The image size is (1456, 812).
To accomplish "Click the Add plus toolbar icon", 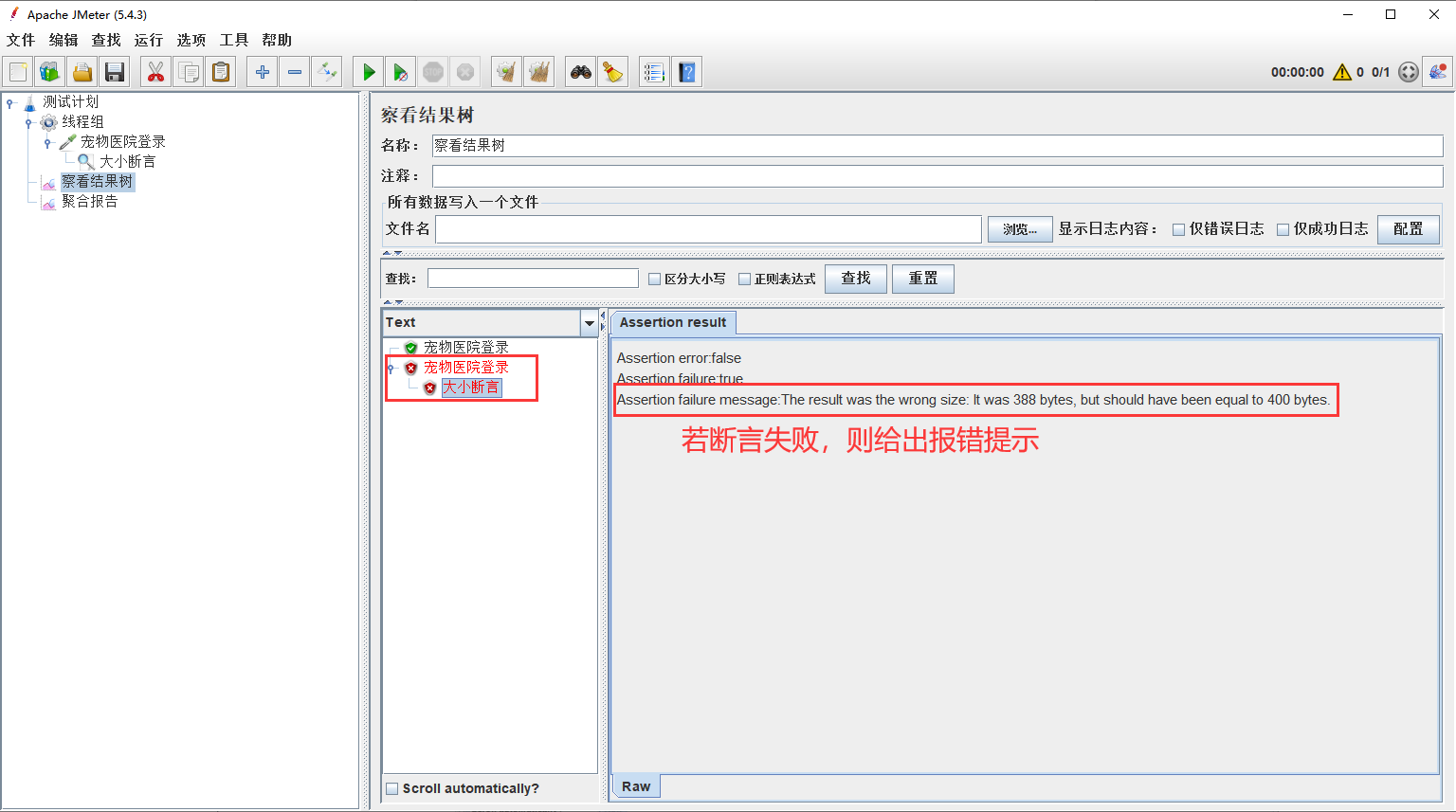I will tap(263, 72).
